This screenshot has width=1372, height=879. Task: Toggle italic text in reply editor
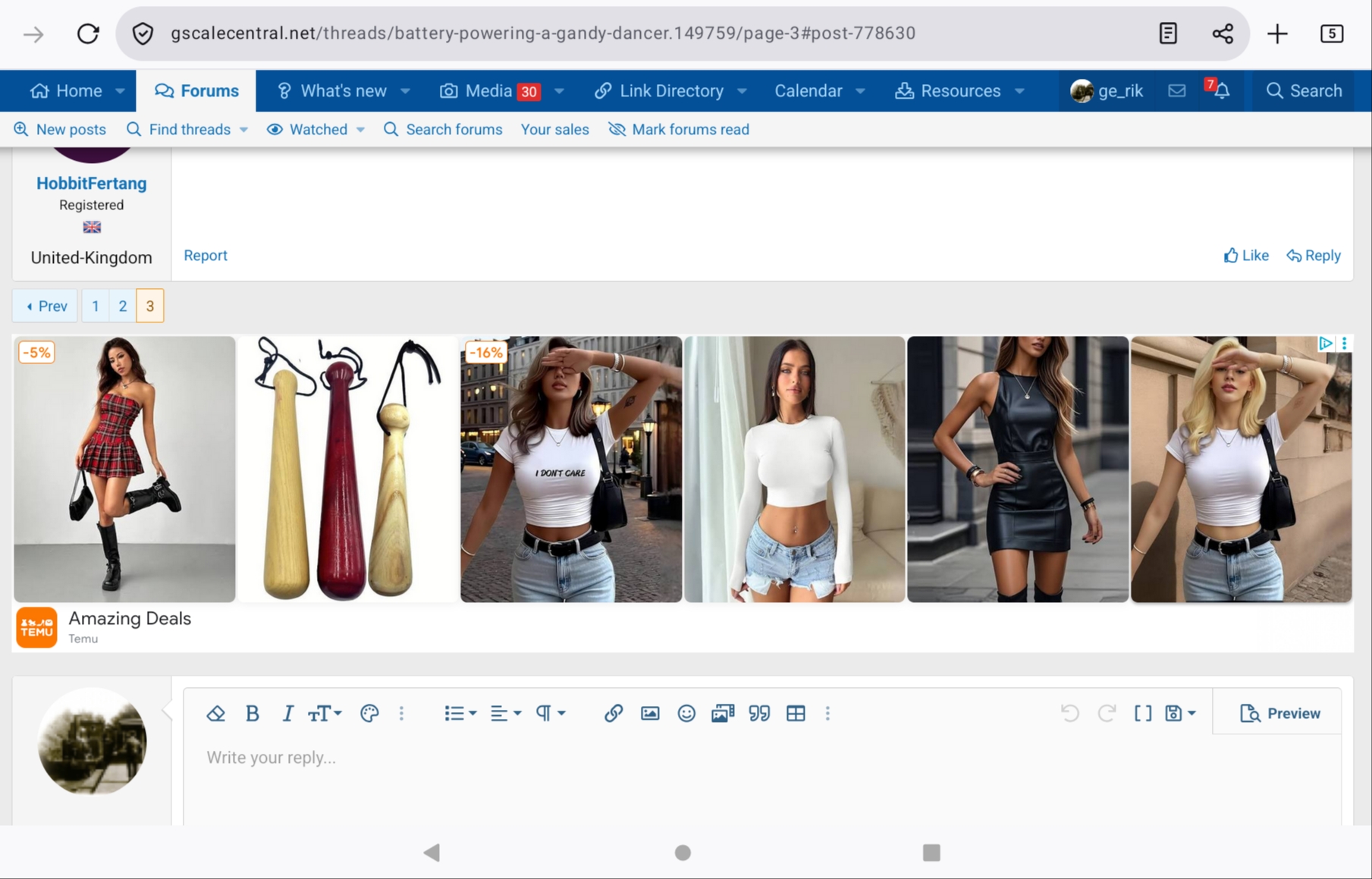pyautogui.click(x=287, y=713)
